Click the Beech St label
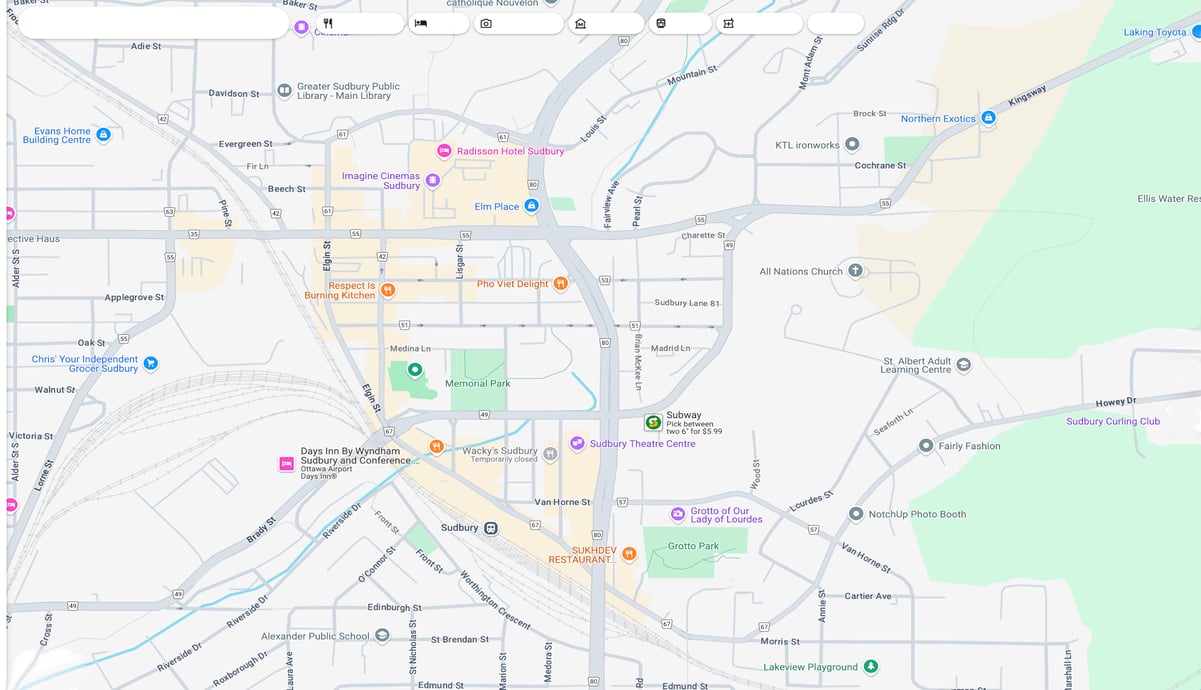The height and width of the screenshot is (690, 1201). point(287,189)
